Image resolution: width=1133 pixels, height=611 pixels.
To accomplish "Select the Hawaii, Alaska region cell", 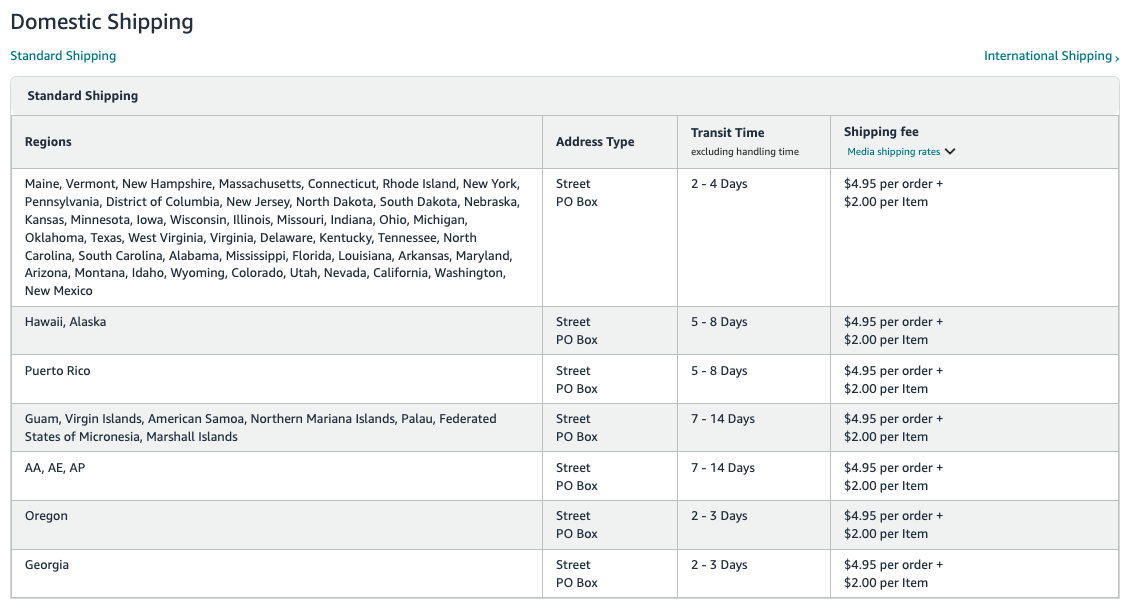I will (x=277, y=331).
